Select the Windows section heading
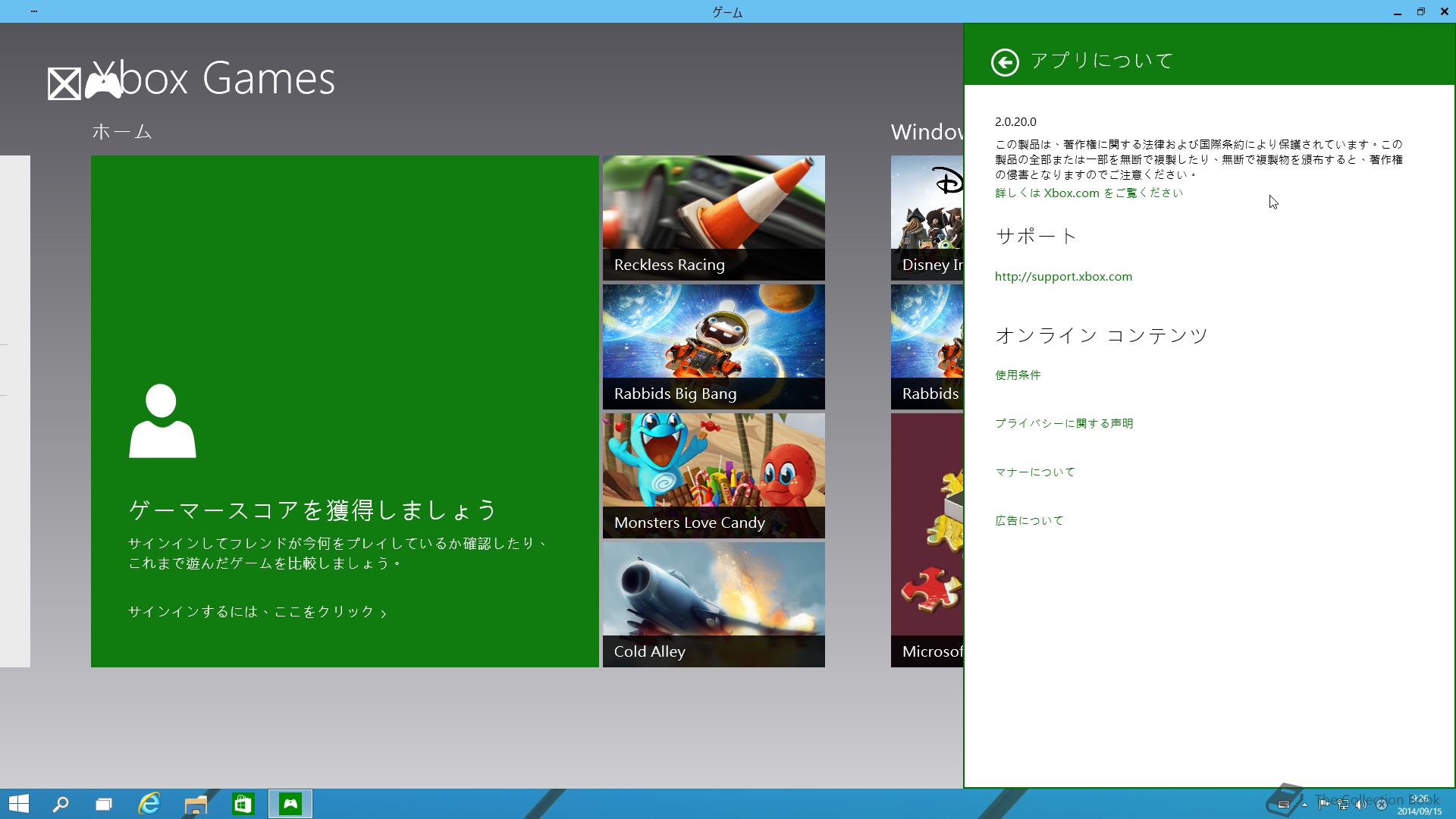This screenshot has height=819, width=1456. point(927,132)
